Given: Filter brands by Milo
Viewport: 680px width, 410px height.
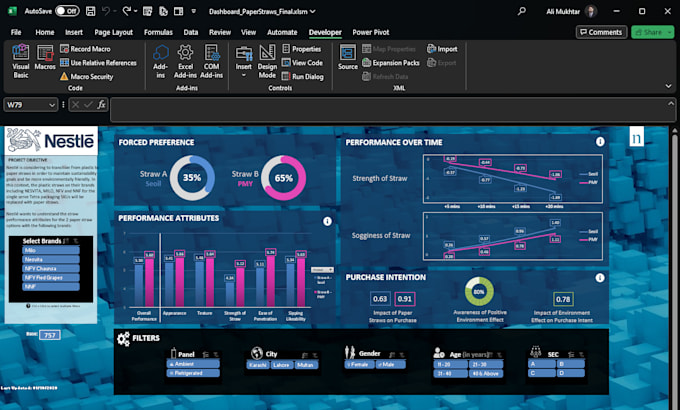Looking at the screenshot, I should pos(51,250).
